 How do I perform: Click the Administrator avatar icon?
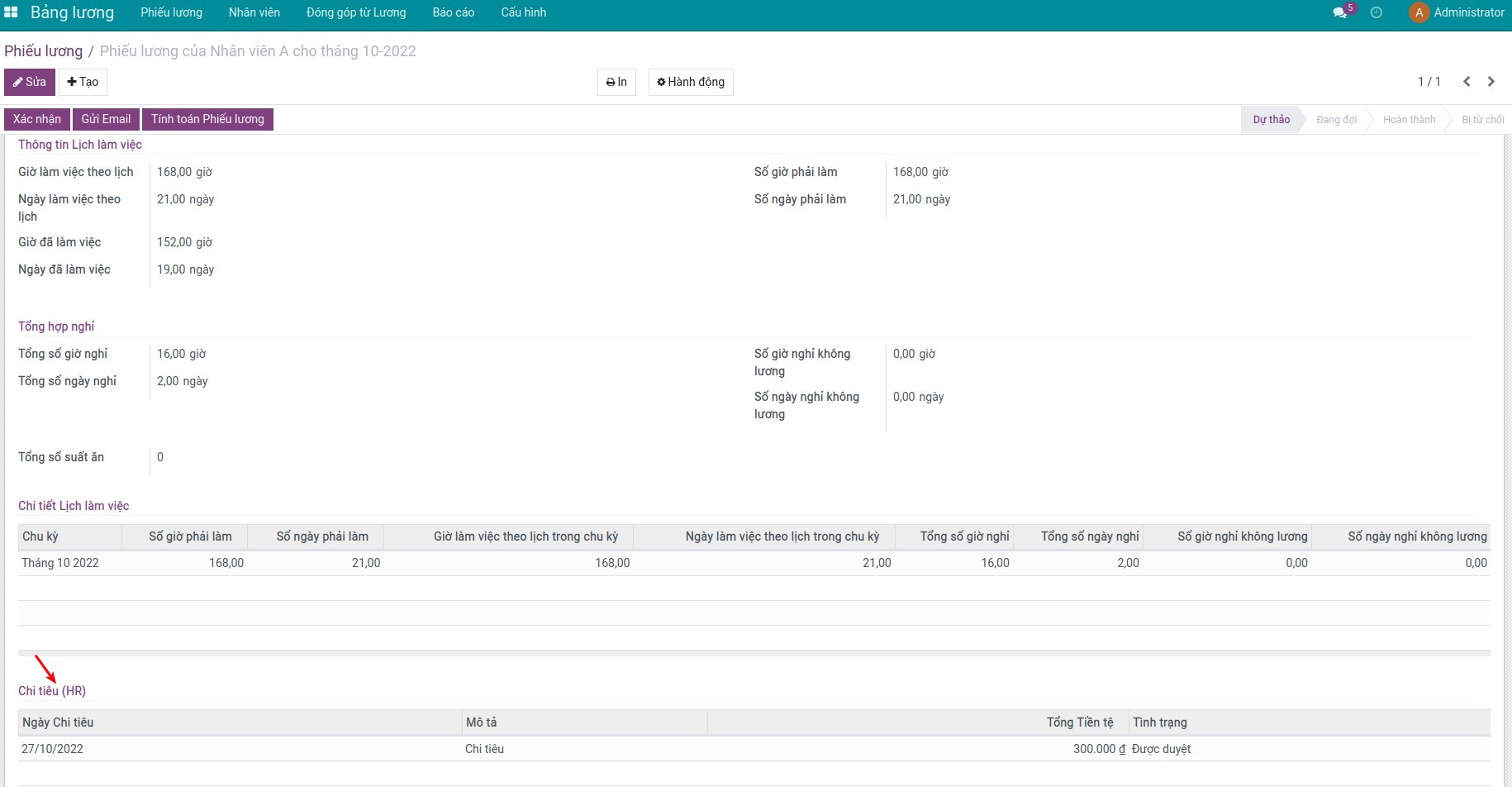[x=1419, y=12]
